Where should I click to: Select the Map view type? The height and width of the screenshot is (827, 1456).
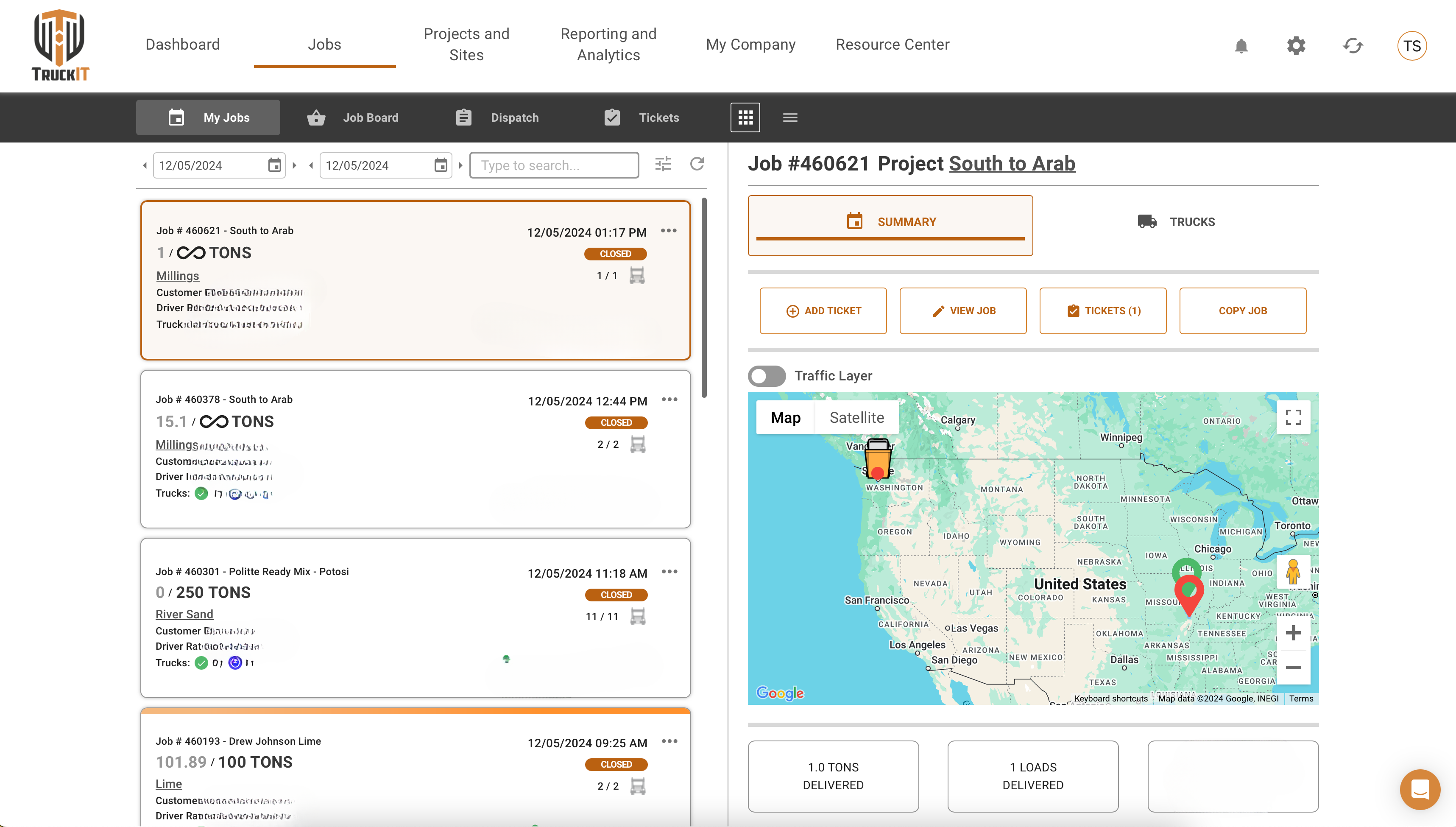(785, 417)
